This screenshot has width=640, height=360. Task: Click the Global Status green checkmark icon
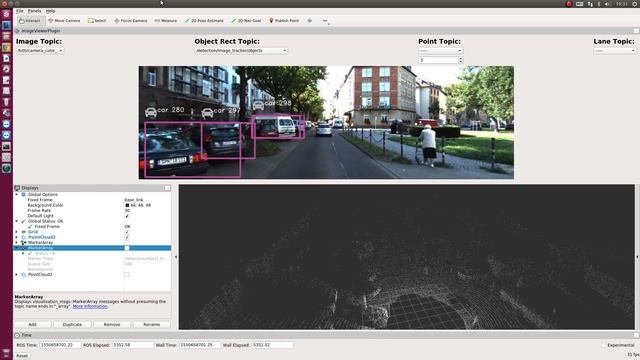point(24,221)
